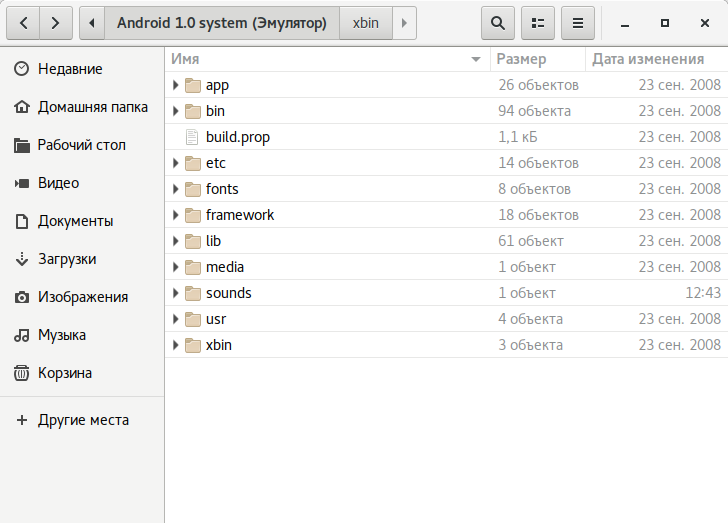Viewport: 728px width, 523px height.
Task: Go forward to the next folder
Action: [56, 23]
